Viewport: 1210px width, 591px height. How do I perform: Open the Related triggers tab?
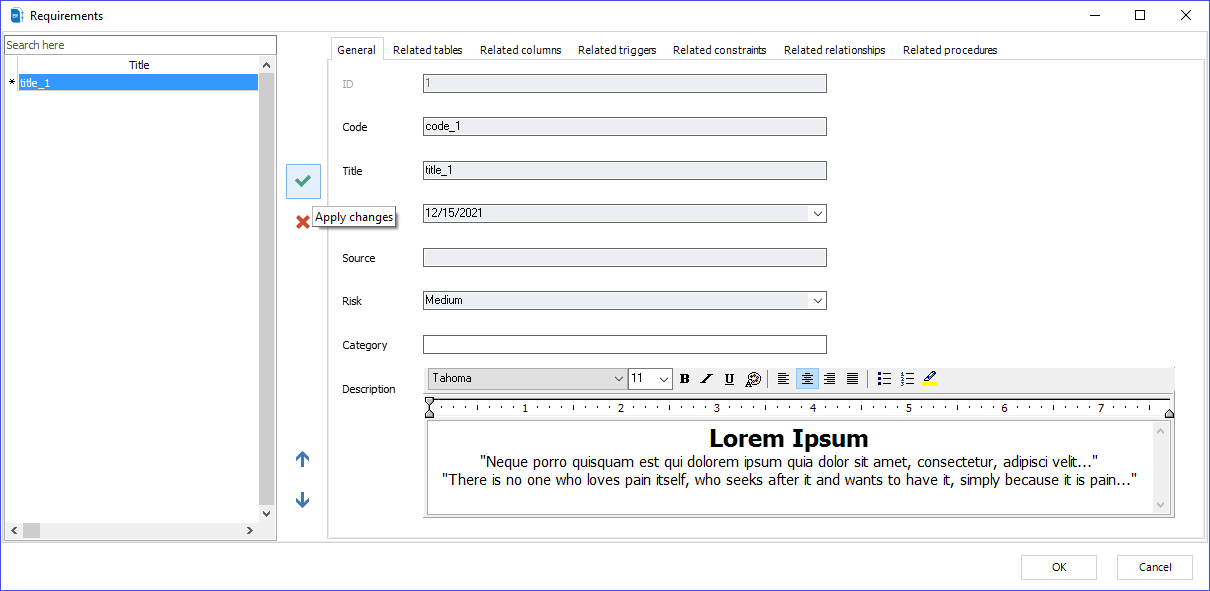click(x=617, y=49)
